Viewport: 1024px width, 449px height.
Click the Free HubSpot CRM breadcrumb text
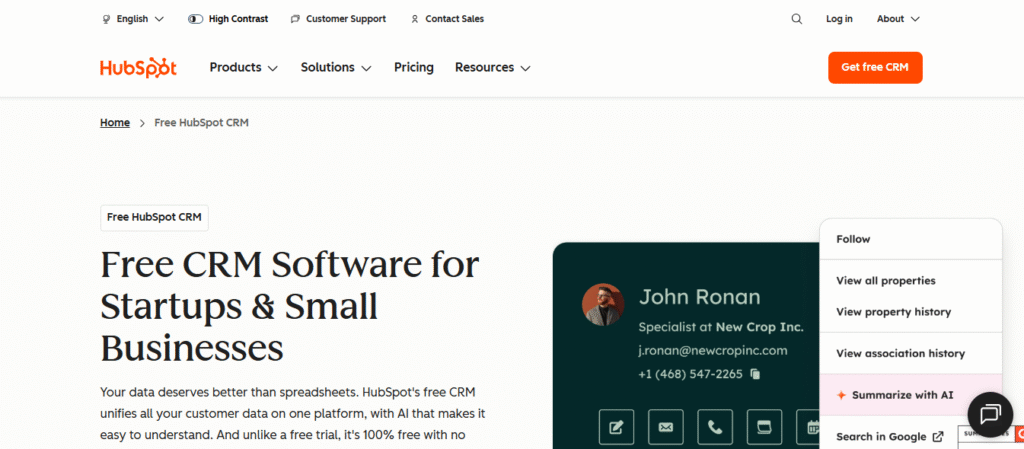click(201, 123)
